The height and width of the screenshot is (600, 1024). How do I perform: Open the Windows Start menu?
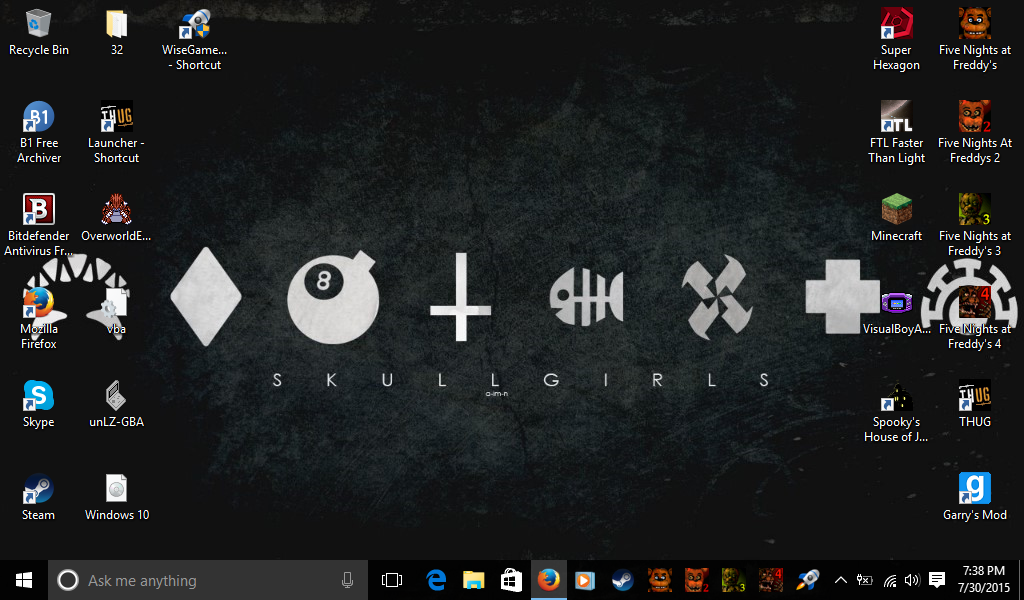pyautogui.click(x=24, y=580)
